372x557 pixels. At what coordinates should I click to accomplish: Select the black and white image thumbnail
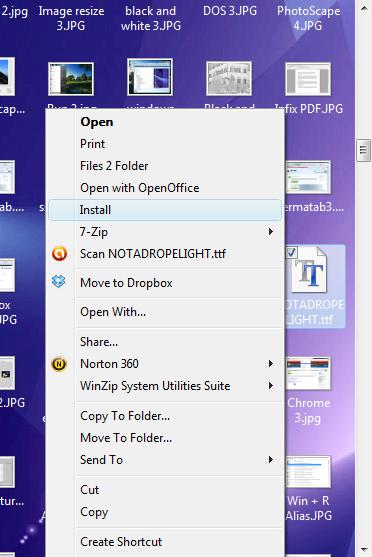coord(229,79)
